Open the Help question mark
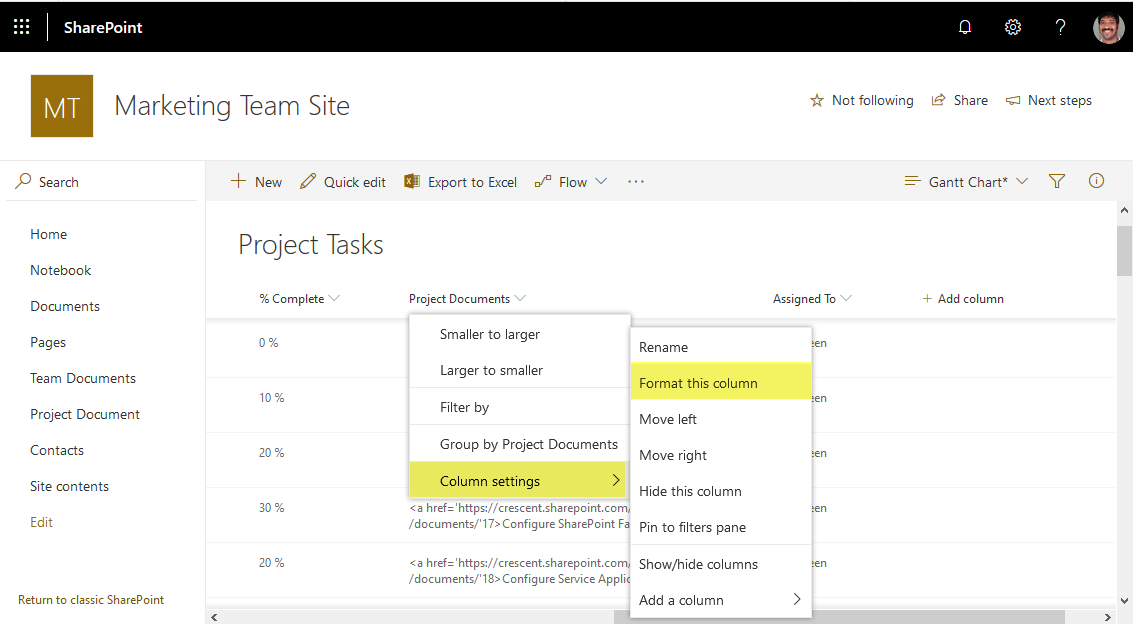This screenshot has width=1136, height=624. 1060,26
